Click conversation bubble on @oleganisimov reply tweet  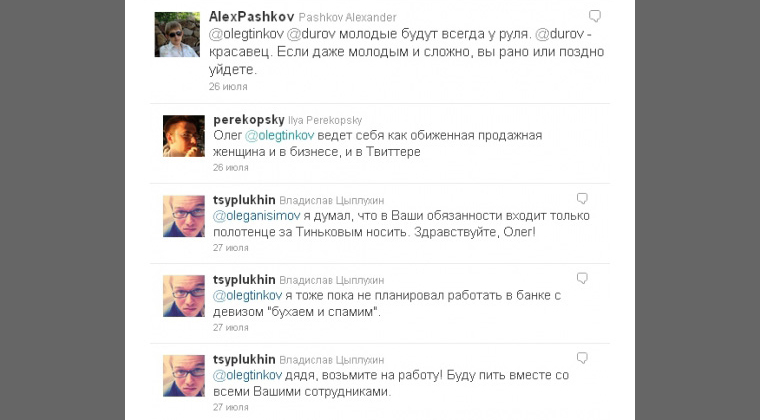point(582,198)
